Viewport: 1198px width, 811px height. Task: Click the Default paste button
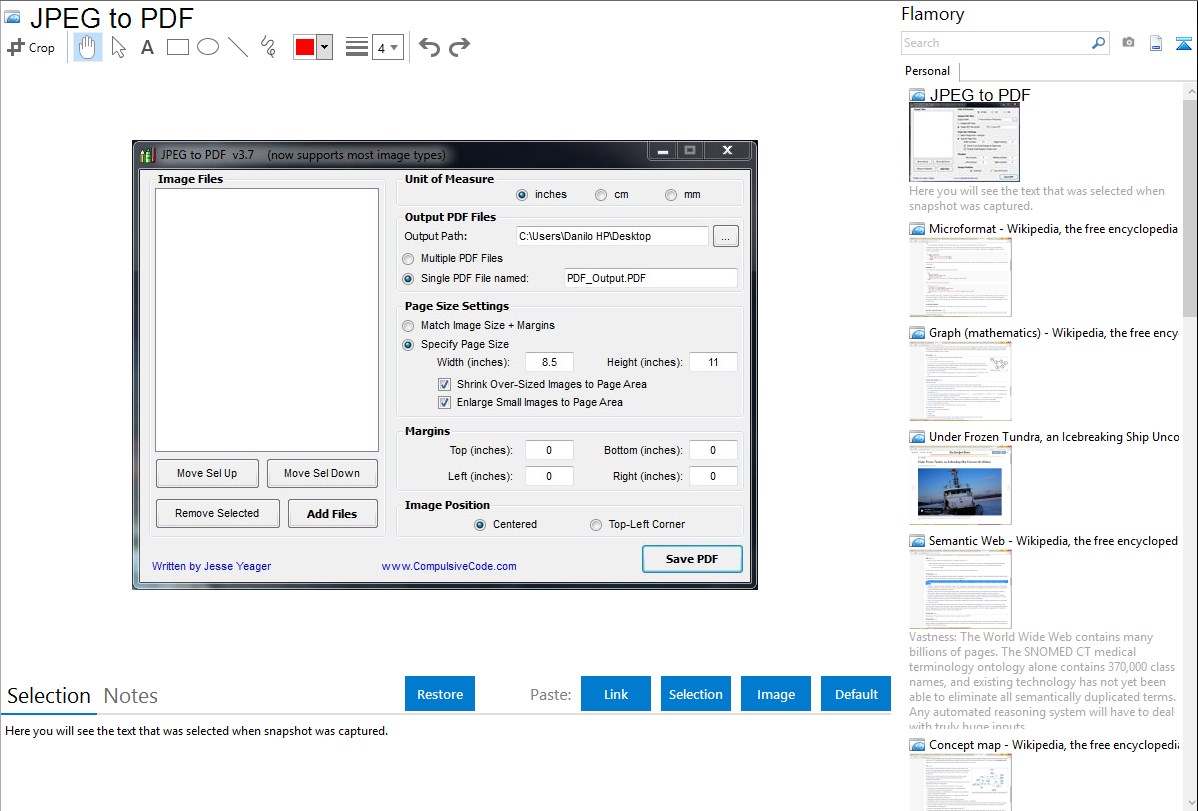coord(856,694)
